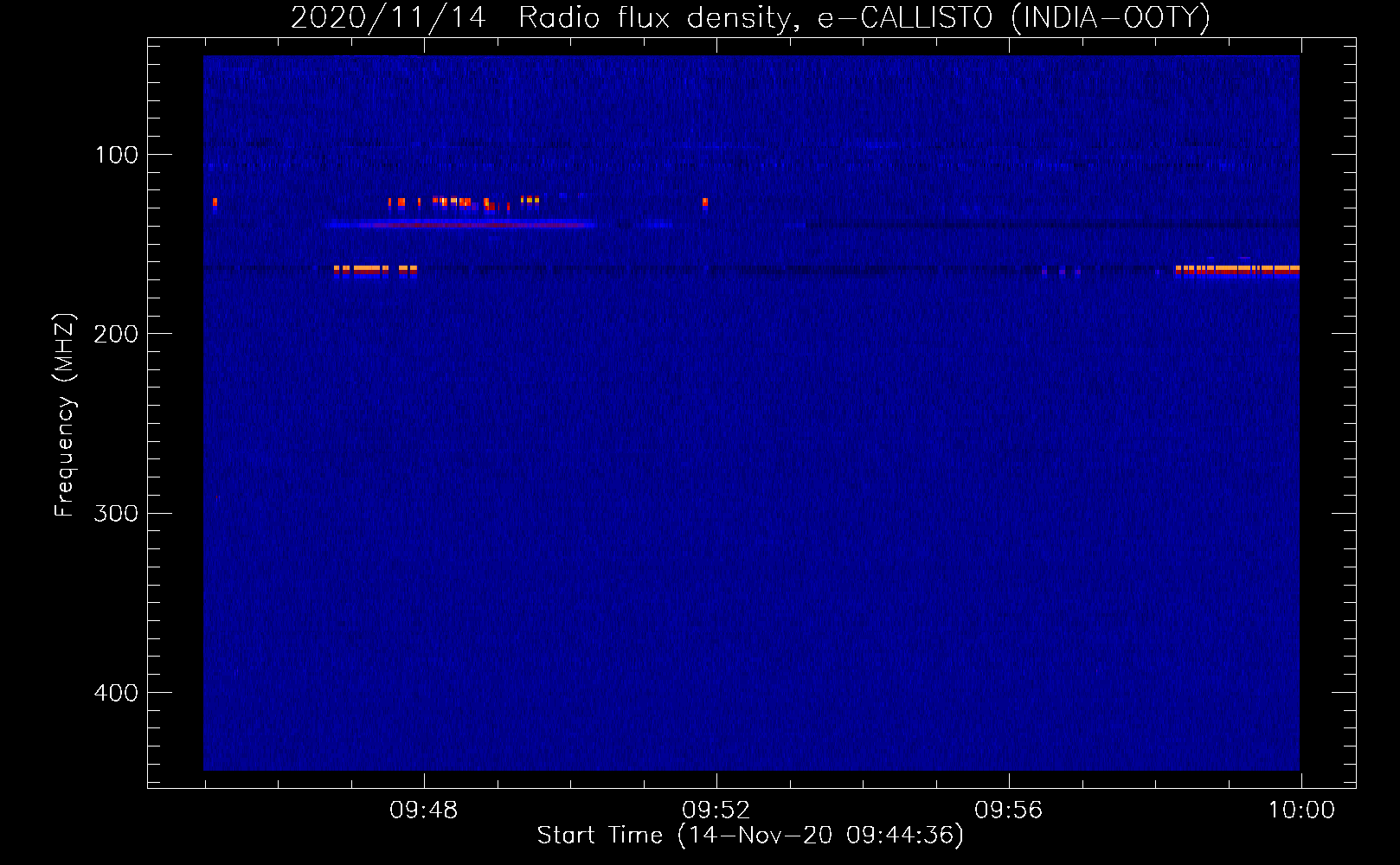
Task: Click the 09:52 time tick label
Action: coord(716,811)
